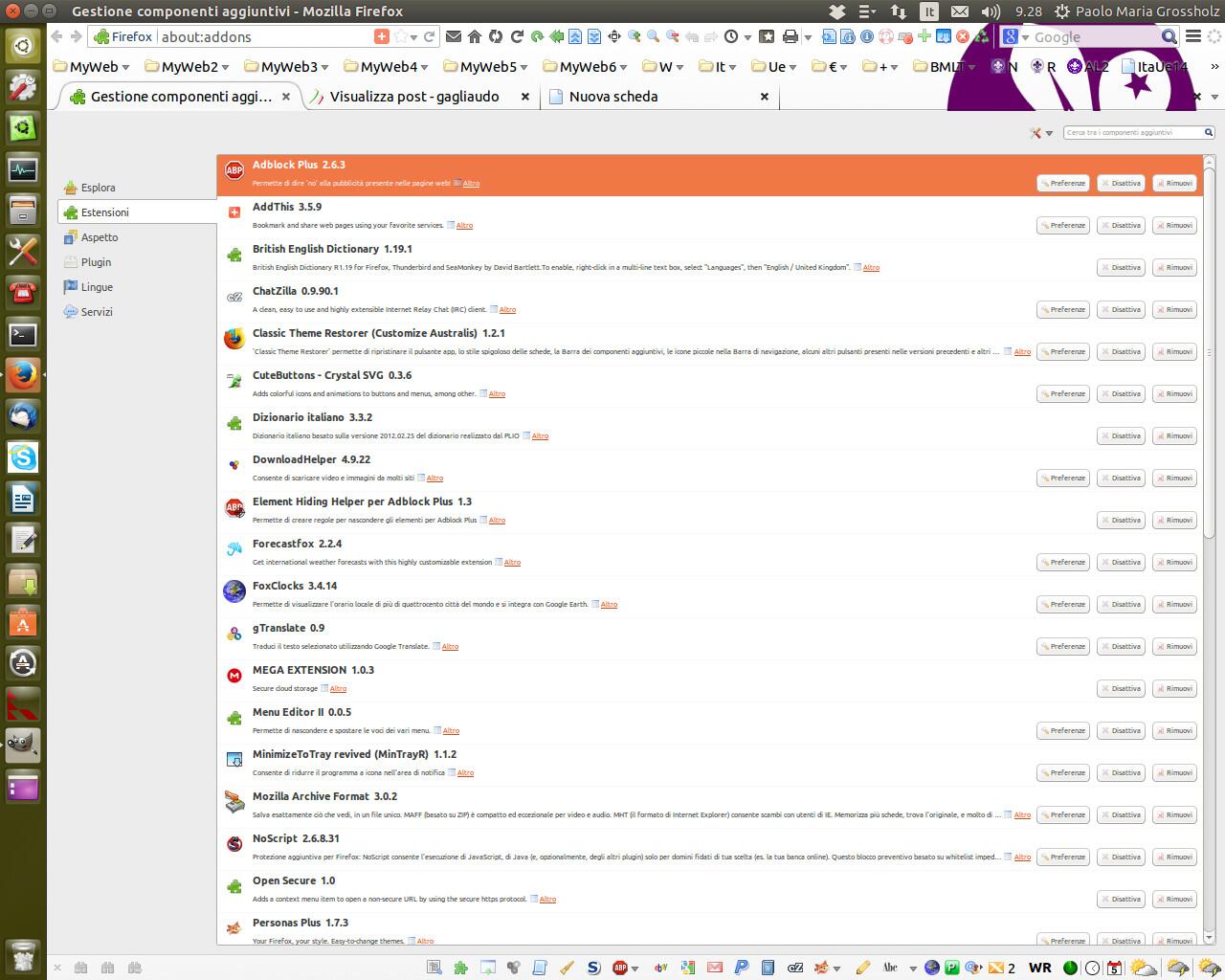Open the Adblock Plus dropdown arrow in the bottom bar
Screen dimensions: 1225x980
635,969
